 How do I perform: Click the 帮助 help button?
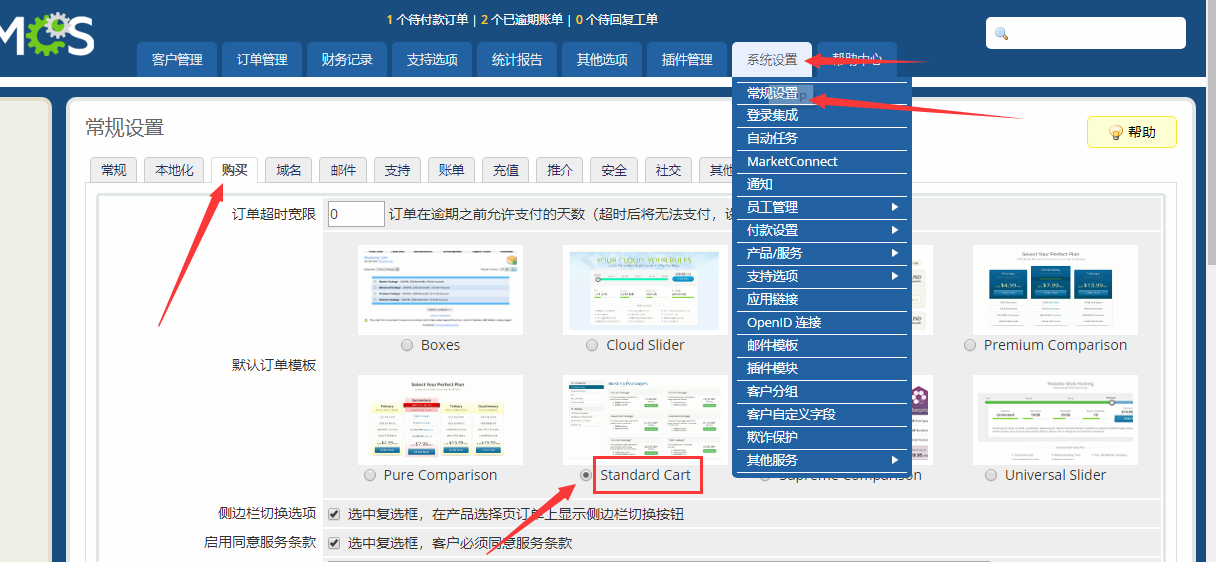tap(1132, 132)
